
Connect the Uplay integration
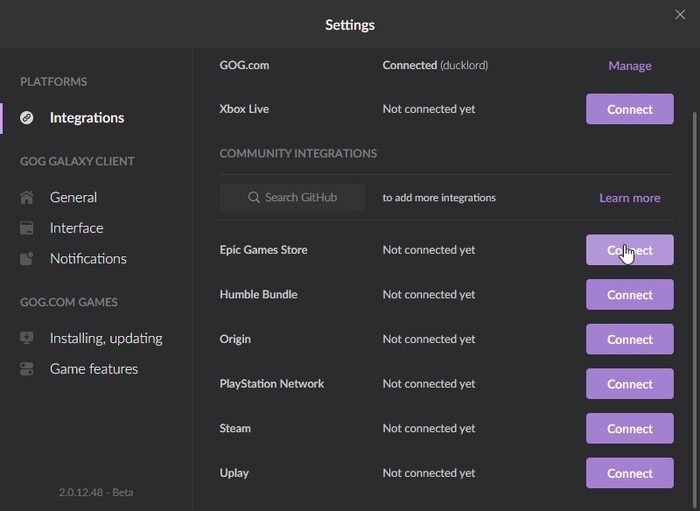click(629, 473)
